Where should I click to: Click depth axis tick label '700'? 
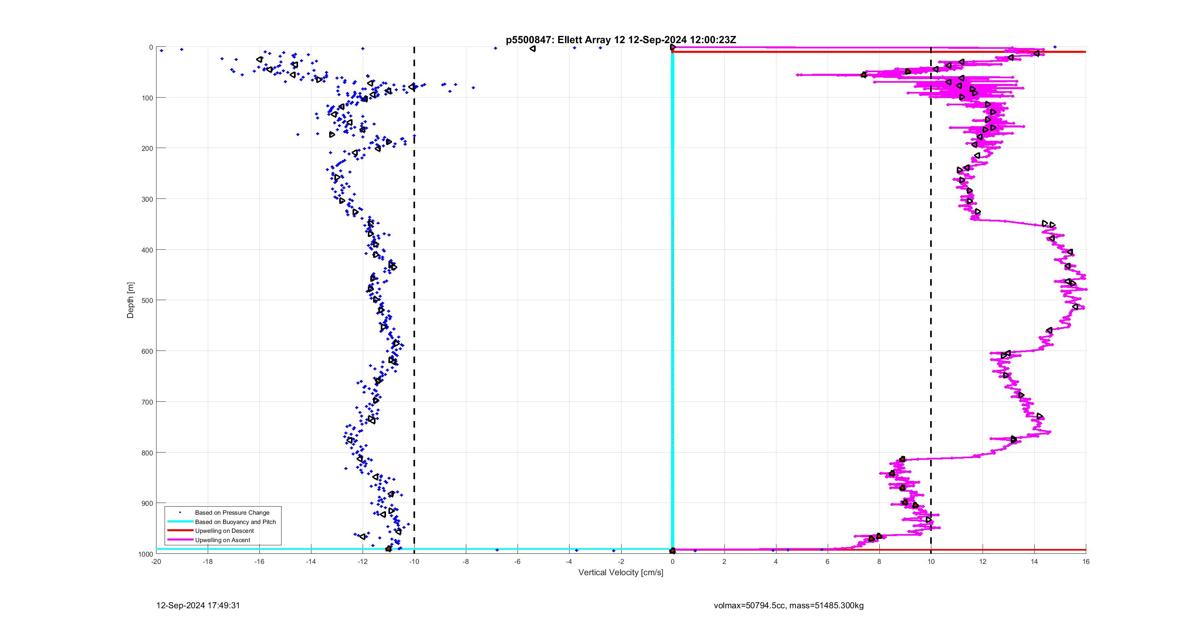point(146,402)
